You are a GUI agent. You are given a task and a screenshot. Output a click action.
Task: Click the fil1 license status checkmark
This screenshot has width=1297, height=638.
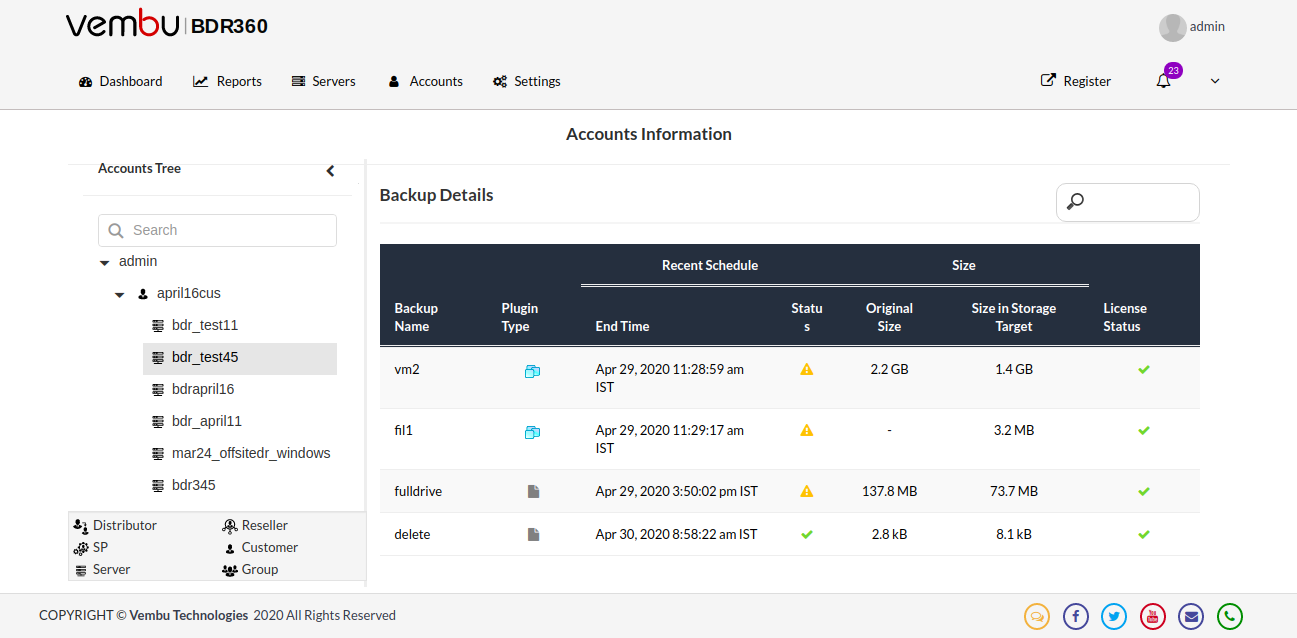pos(1144,430)
